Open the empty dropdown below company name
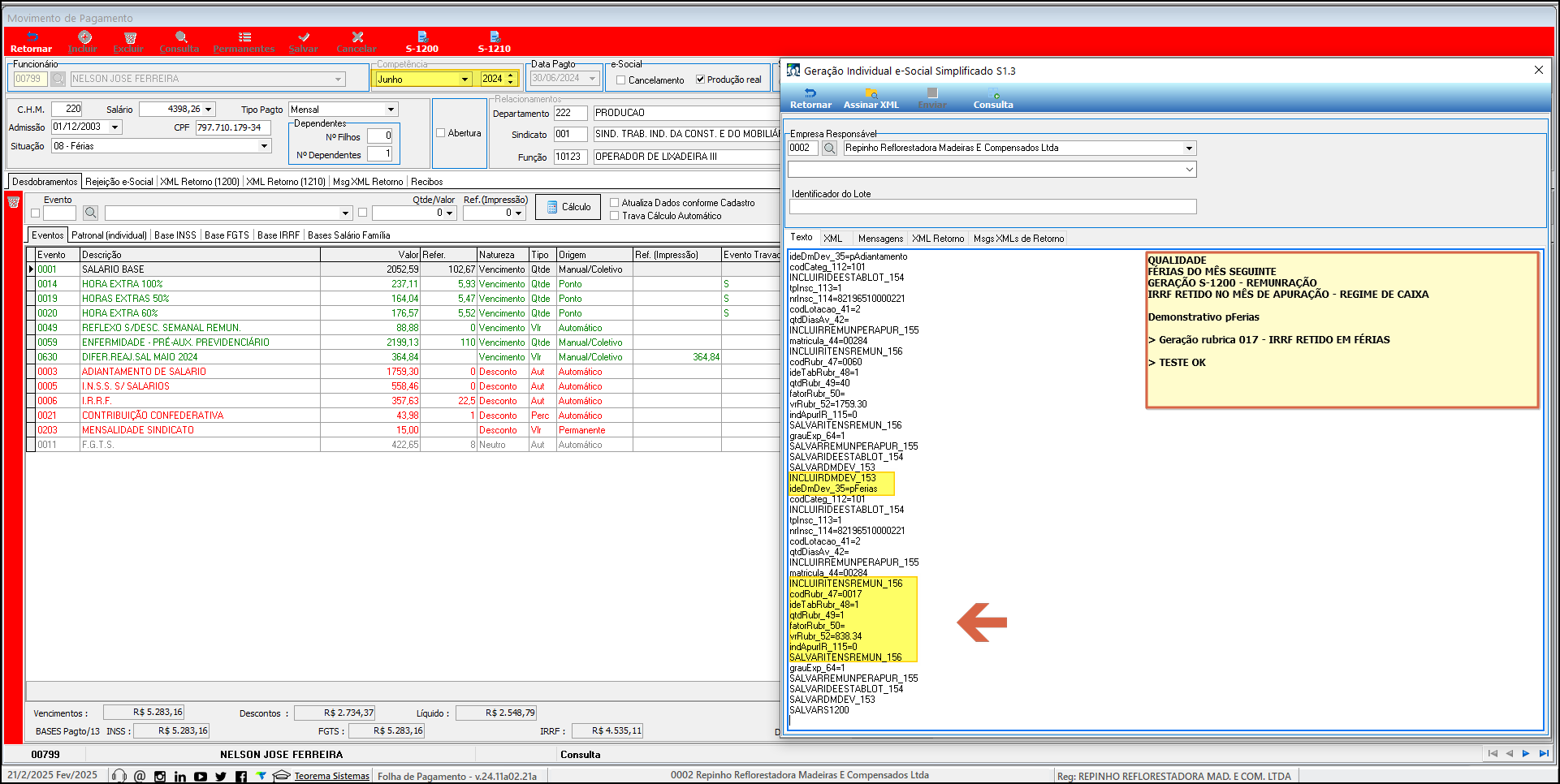Image resolution: width=1560 pixels, height=784 pixels. pyautogui.click(x=1189, y=170)
